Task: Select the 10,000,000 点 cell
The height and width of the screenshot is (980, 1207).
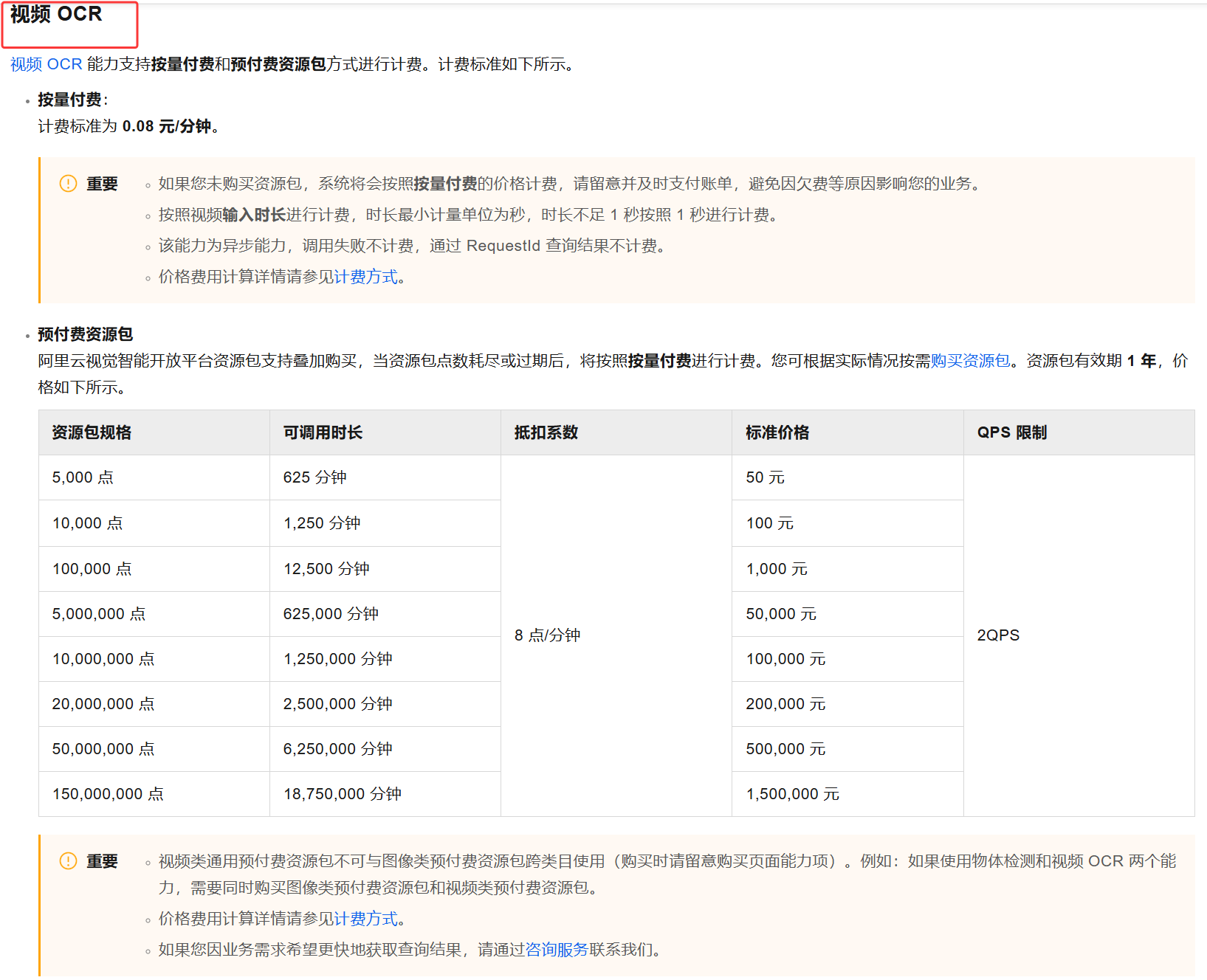Action: pyautogui.click(x=154, y=659)
